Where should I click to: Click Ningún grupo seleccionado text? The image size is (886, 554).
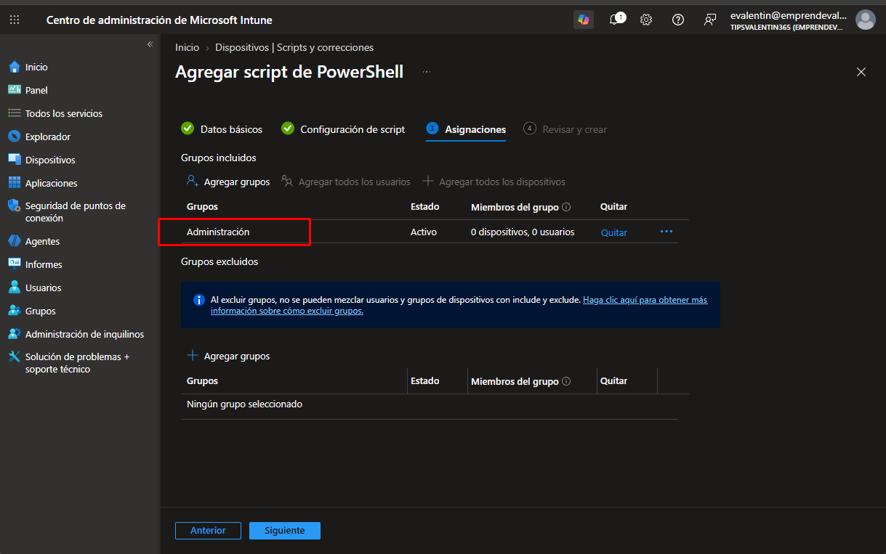(244, 404)
